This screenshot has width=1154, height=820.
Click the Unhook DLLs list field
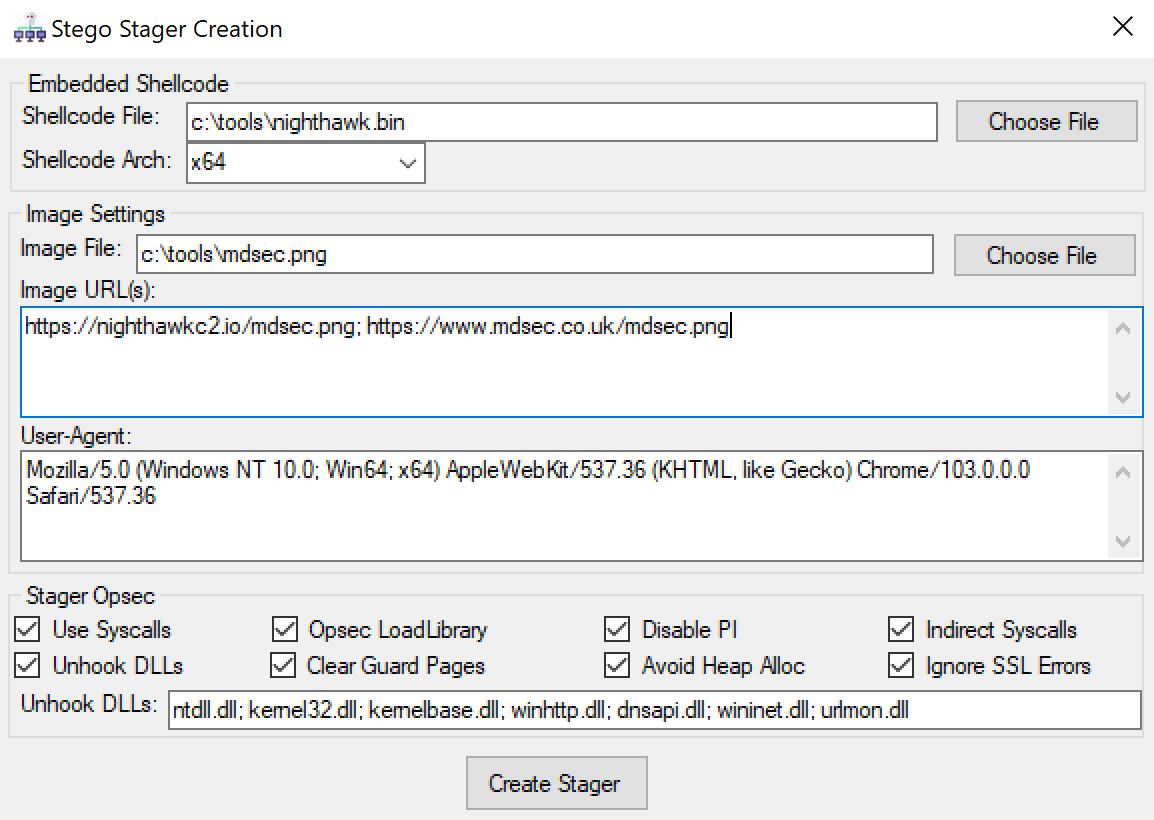pos(654,711)
